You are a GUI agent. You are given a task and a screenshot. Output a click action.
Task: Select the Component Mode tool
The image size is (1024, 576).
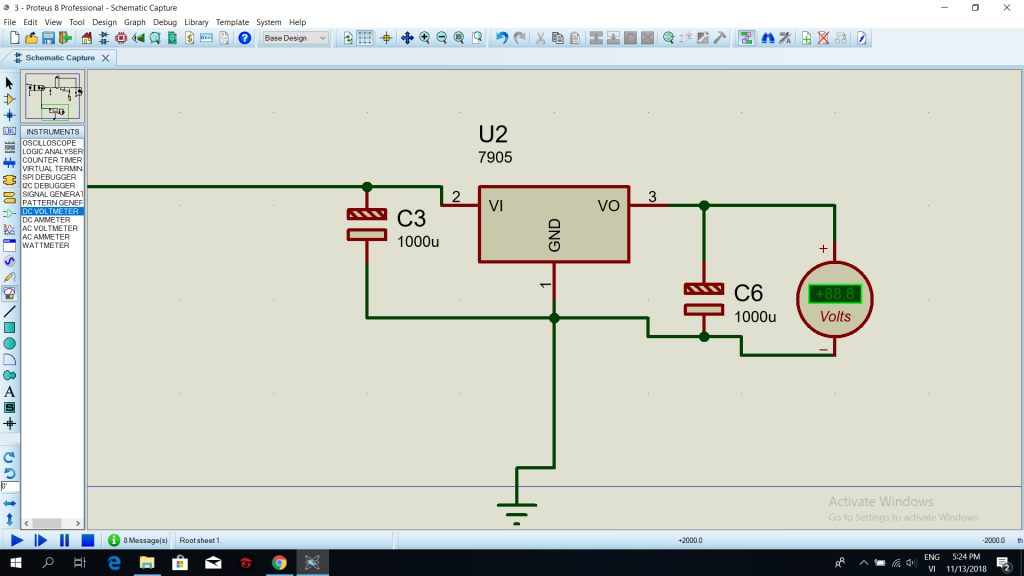point(9,99)
